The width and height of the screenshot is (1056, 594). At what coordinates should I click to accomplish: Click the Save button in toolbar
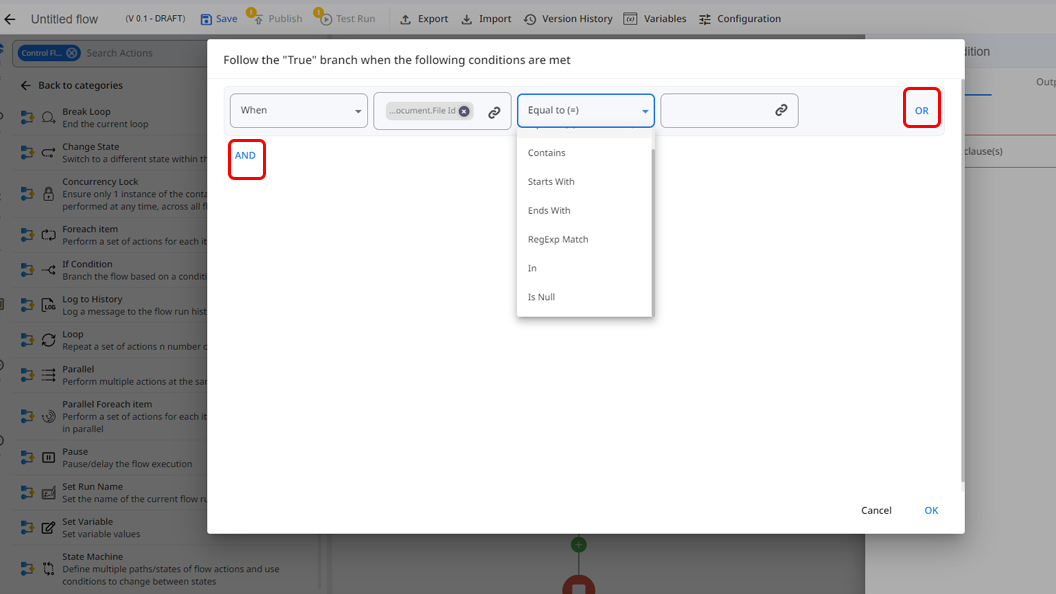[219, 19]
